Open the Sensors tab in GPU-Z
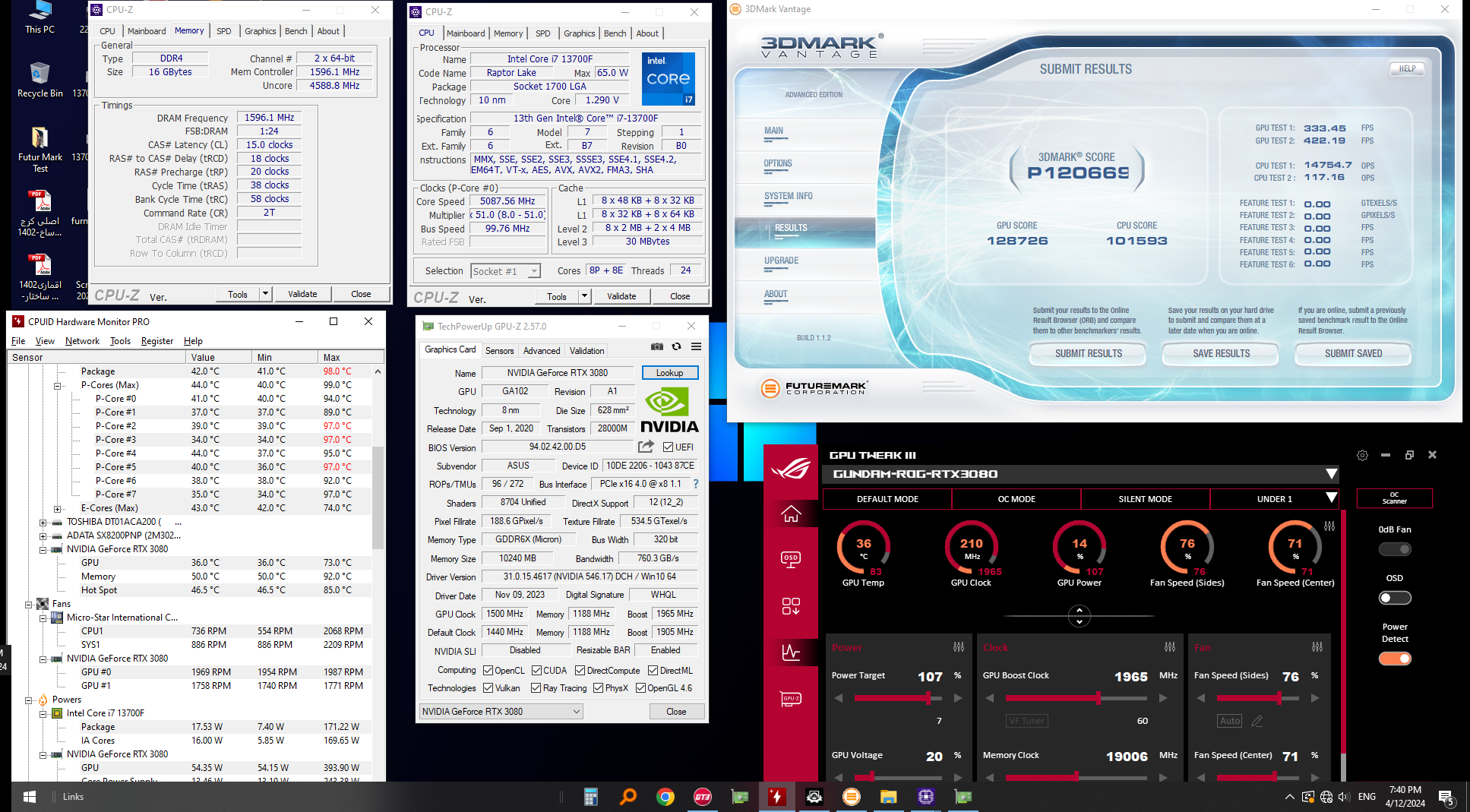Viewport: 1470px width, 812px height. click(x=499, y=351)
